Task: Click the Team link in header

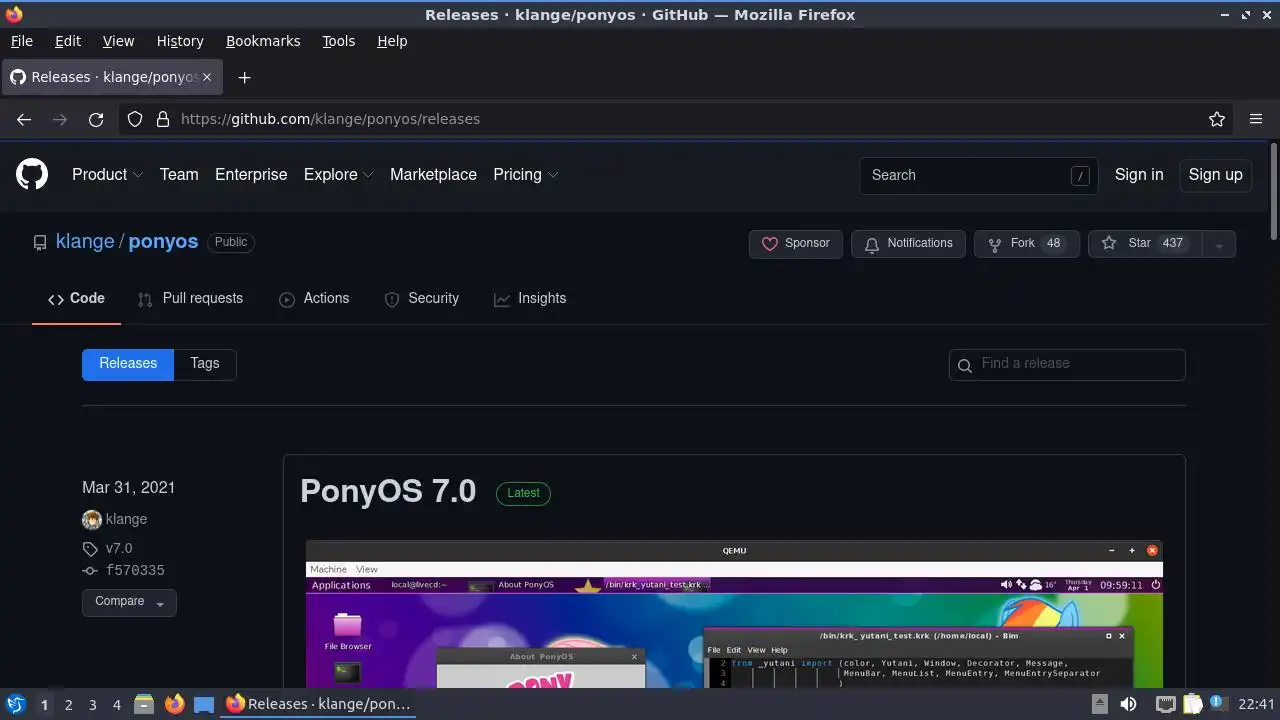Action: [x=179, y=174]
